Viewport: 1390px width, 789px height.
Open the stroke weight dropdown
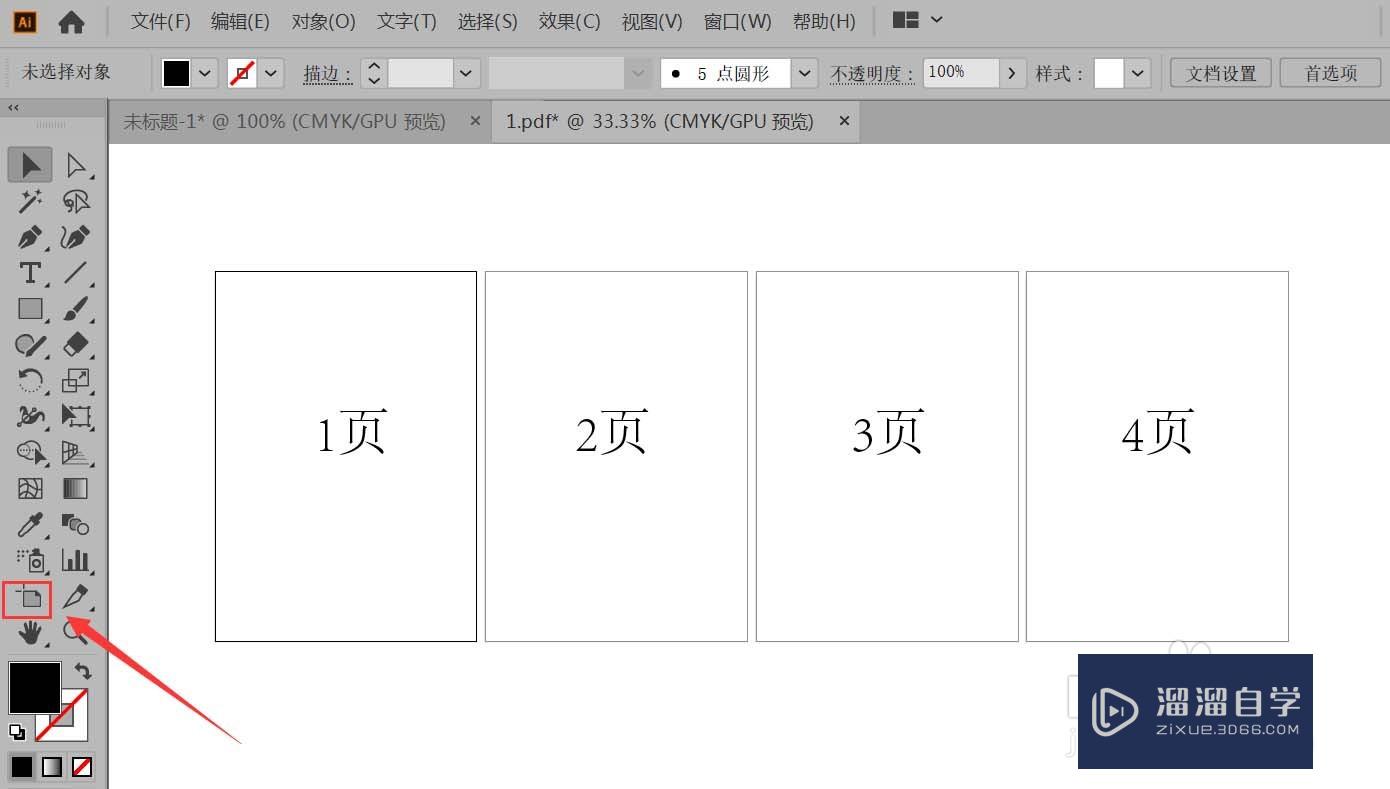[466, 73]
